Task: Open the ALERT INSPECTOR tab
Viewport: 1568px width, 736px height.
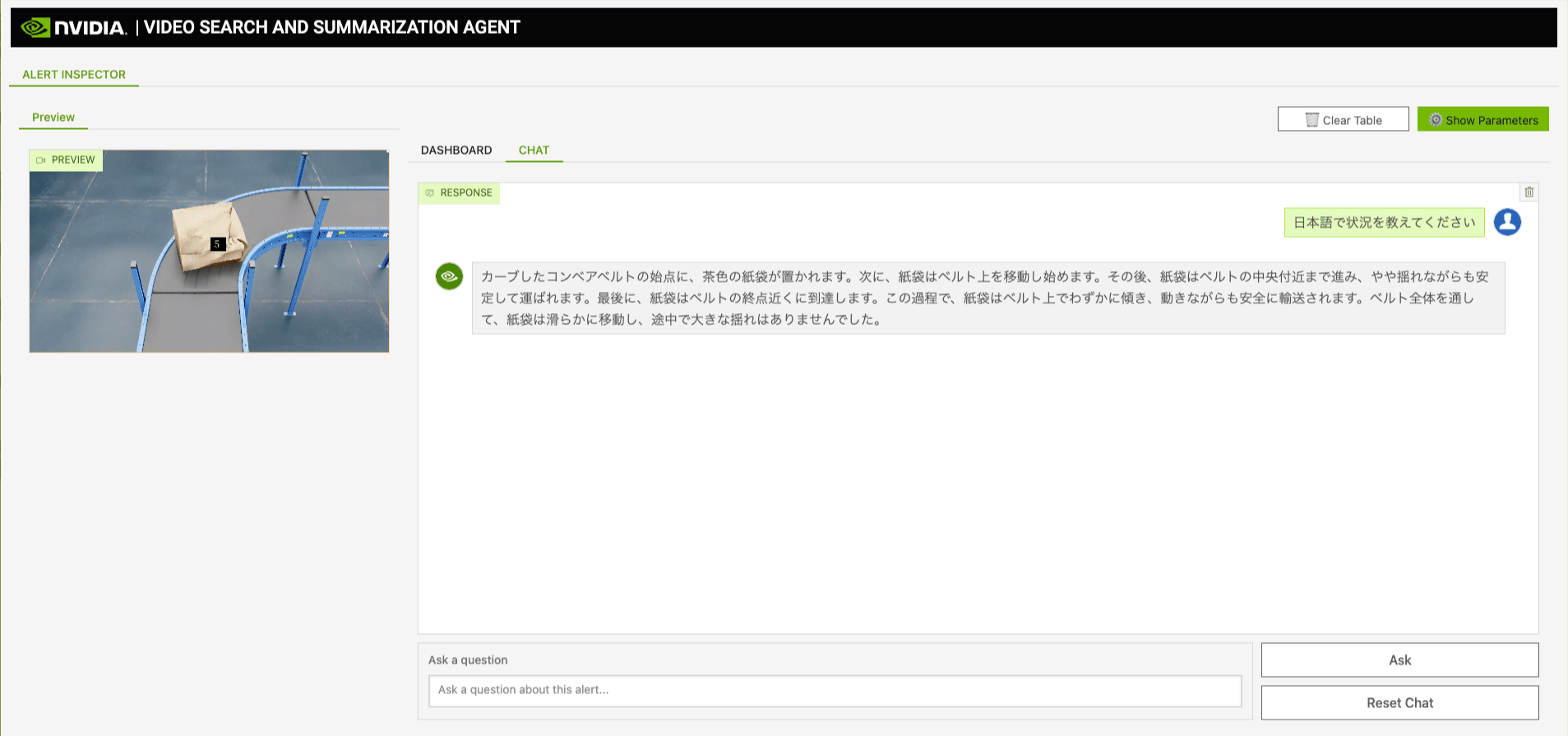Action: (74, 74)
